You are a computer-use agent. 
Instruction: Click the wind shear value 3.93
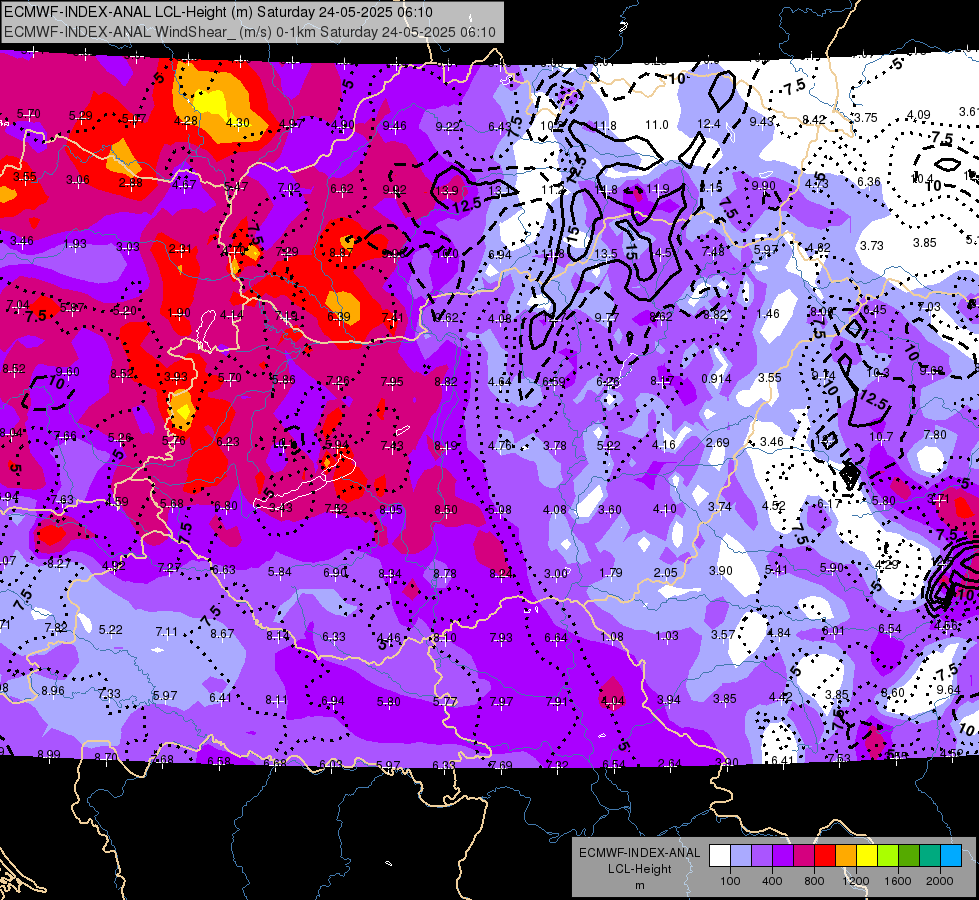175,376
